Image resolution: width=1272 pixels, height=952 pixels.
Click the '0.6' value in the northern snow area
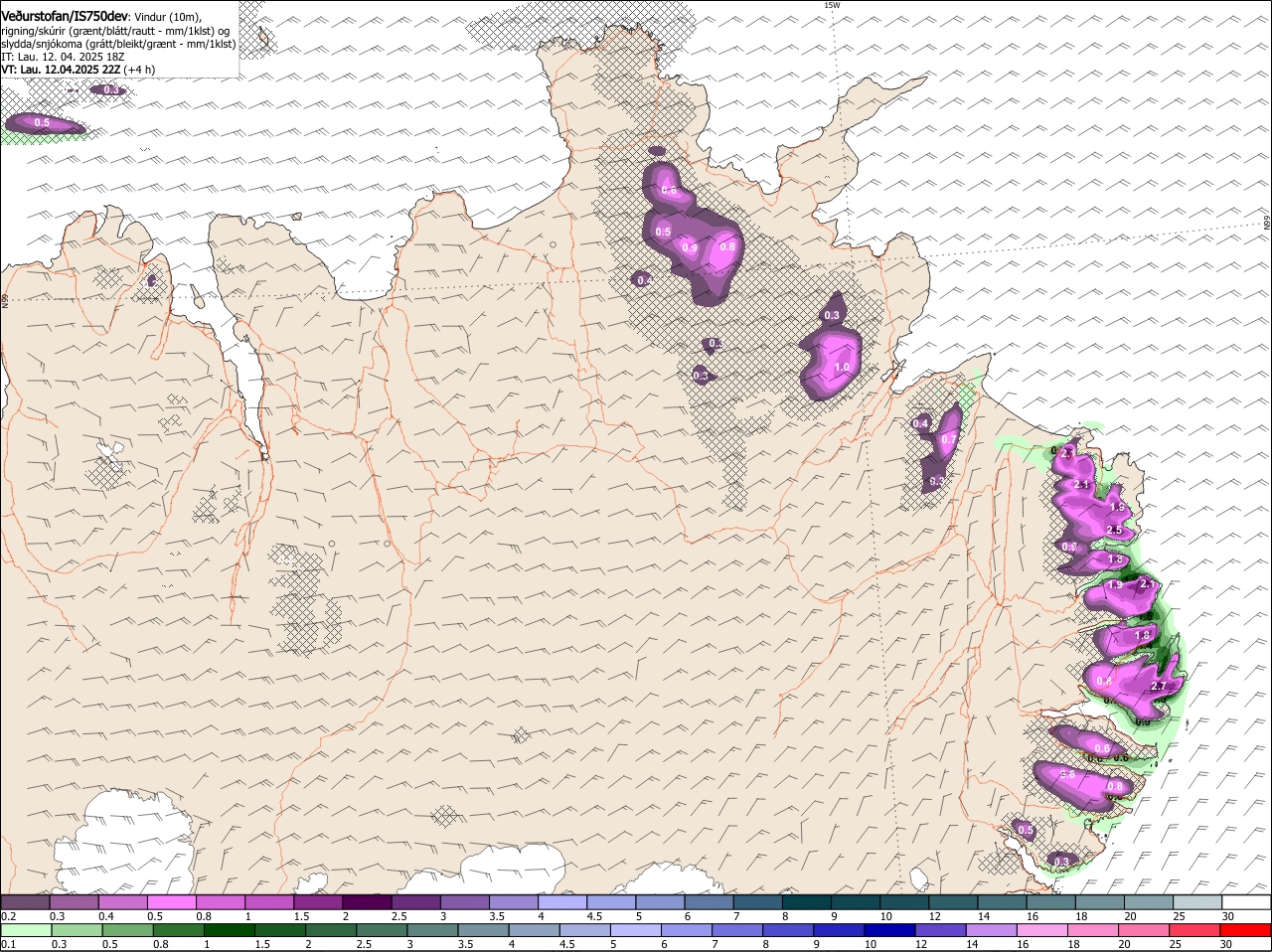click(668, 191)
